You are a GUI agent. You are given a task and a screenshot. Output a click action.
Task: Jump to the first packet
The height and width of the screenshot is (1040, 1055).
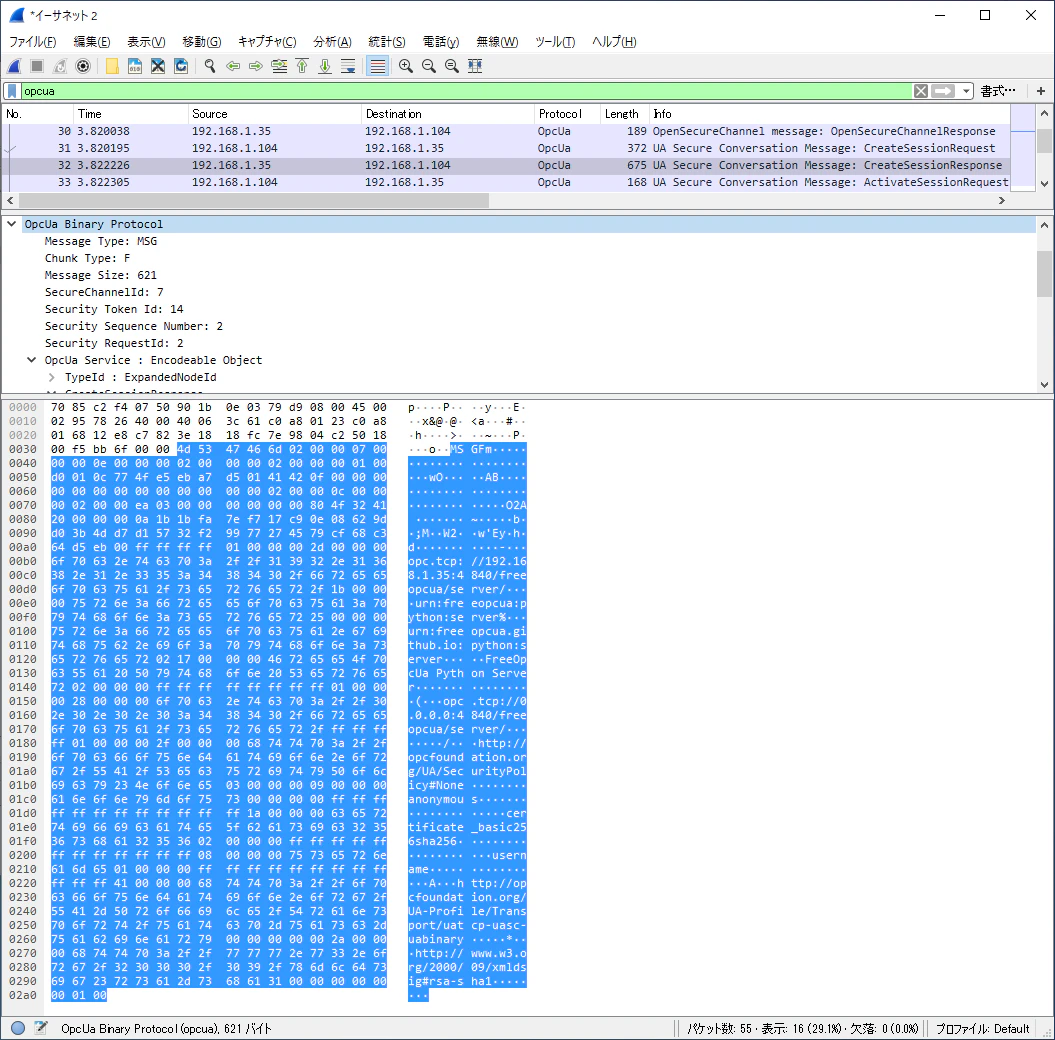[302, 66]
